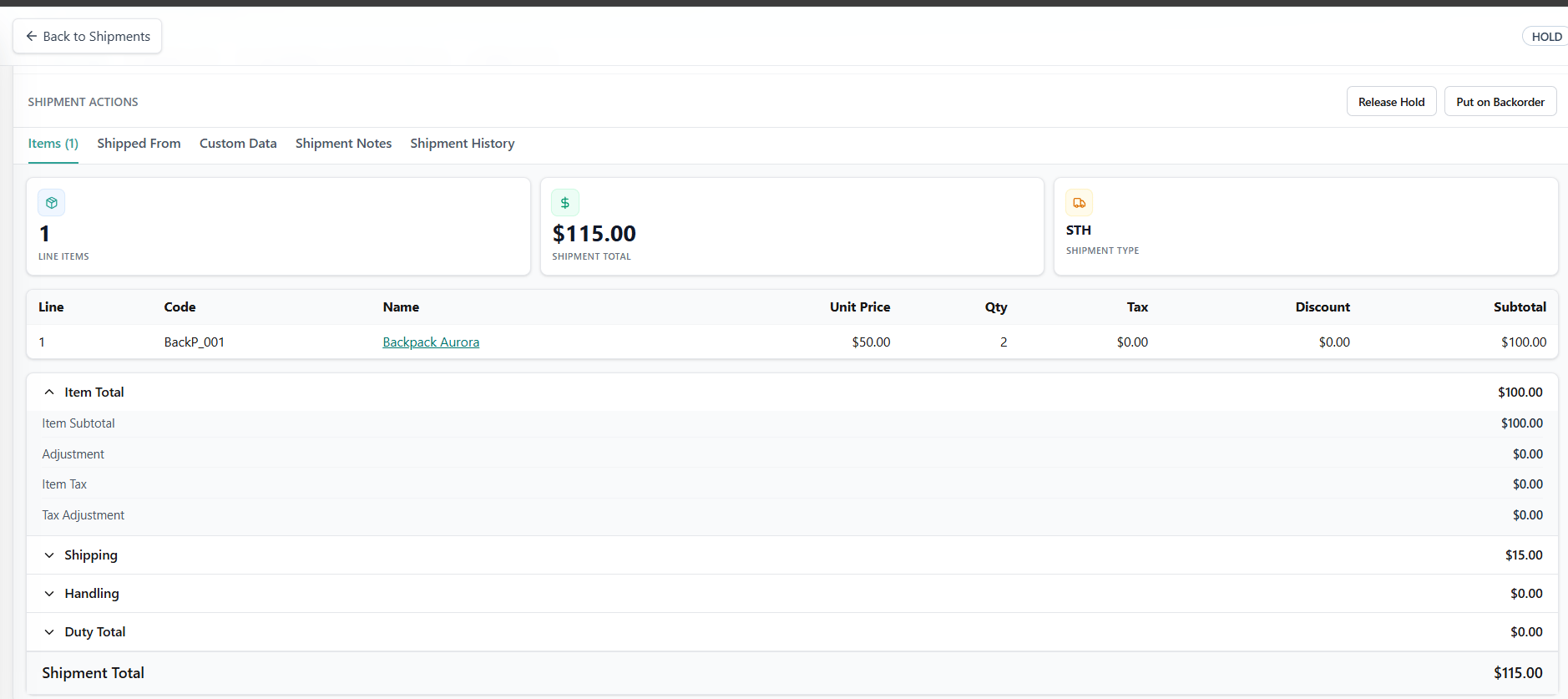Screen dimensions: 1568x699
Task: Click the Code column header
Action: point(180,307)
